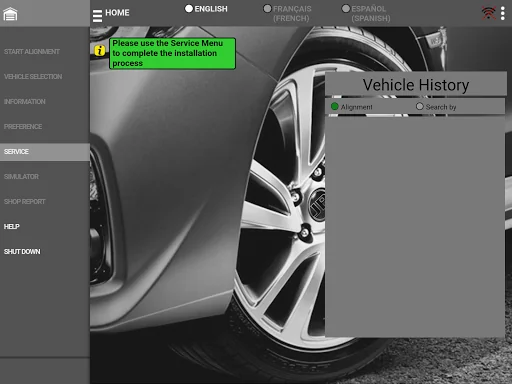The height and width of the screenshot is (384, 512).
Task: Open the three-dot overflow menu
Action: [503, 13]
